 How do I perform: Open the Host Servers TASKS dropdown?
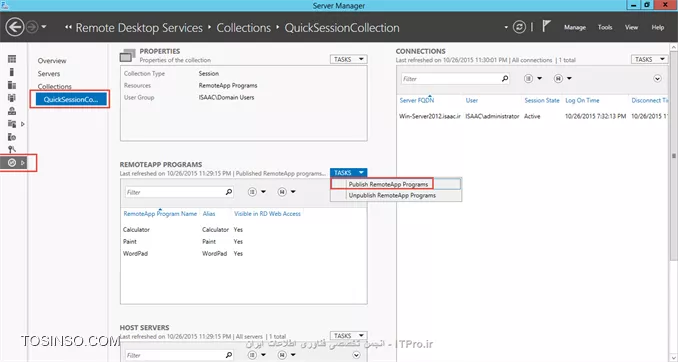349,336
